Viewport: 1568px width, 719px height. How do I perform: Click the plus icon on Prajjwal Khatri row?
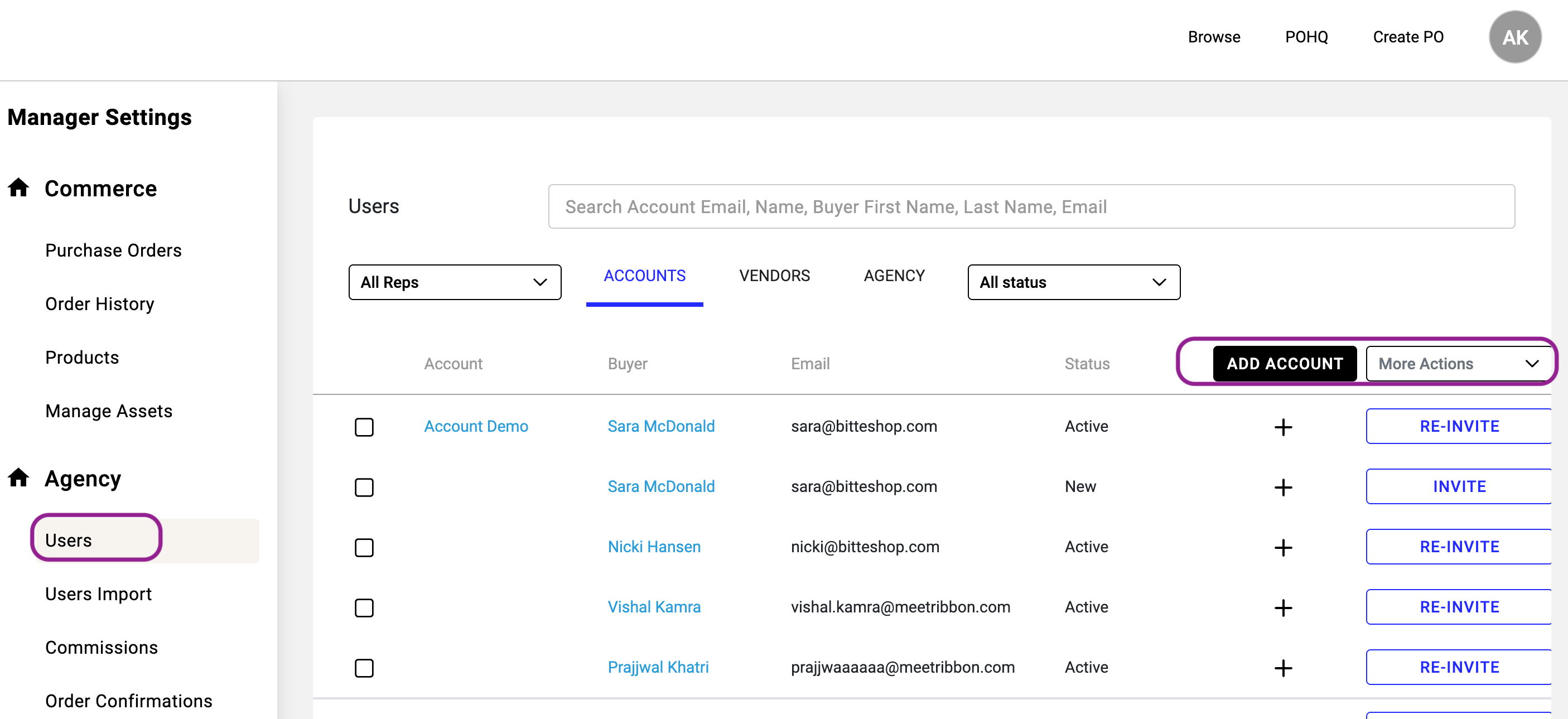click(x=1283, y=668)
